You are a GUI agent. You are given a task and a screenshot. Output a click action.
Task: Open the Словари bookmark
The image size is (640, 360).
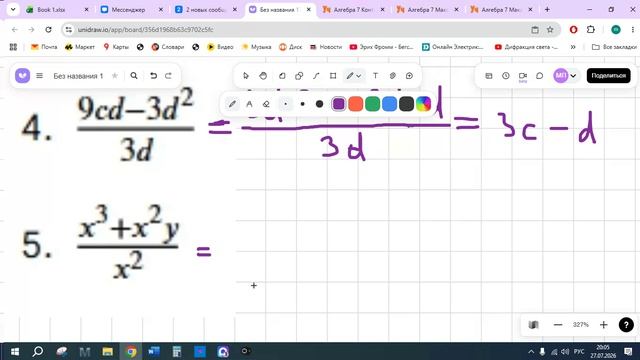[168, 47]
